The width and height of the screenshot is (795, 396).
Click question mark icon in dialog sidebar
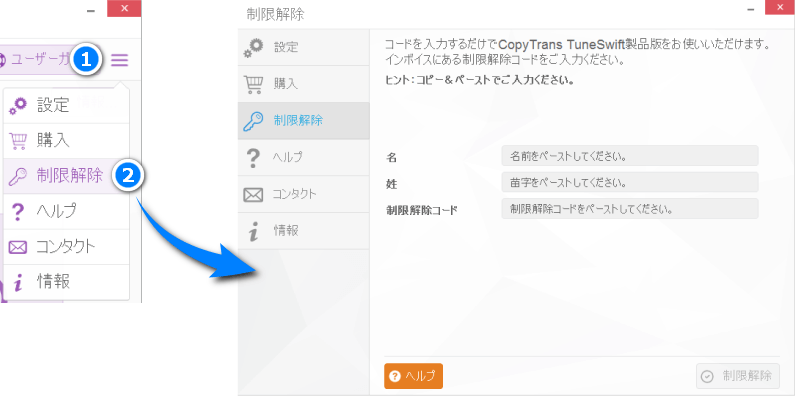pos(253,158)
